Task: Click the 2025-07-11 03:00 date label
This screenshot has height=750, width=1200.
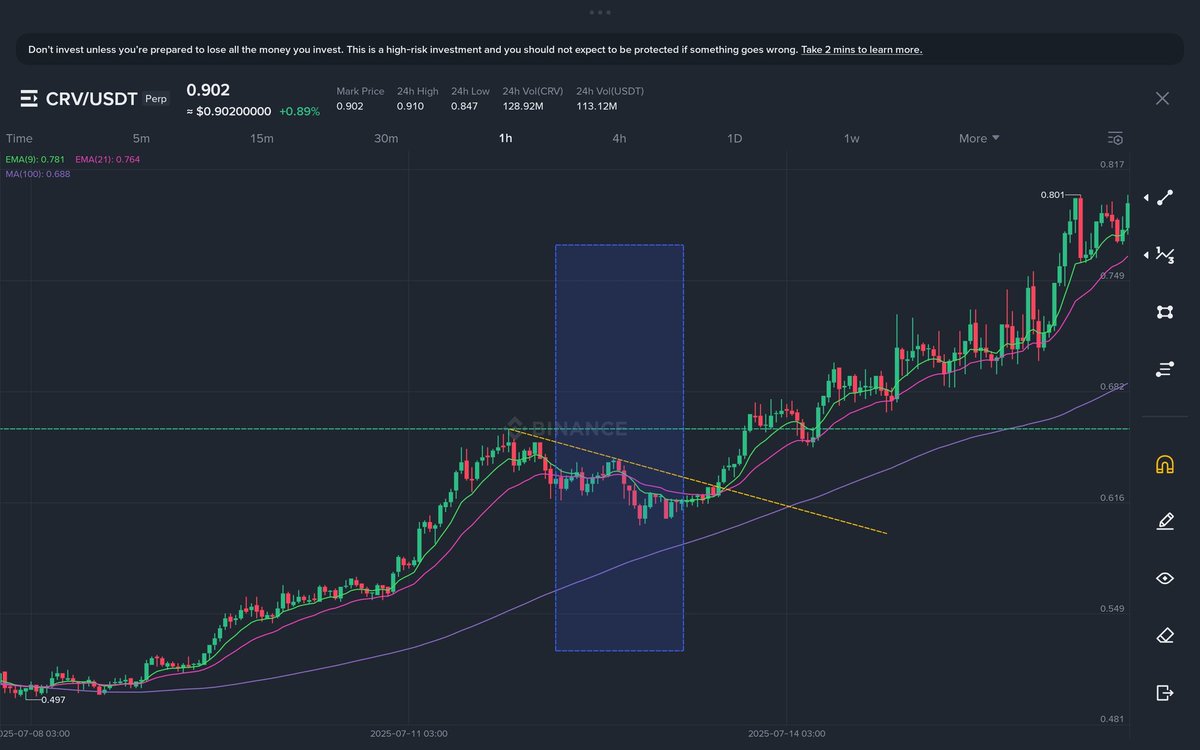Action: click(408, 734)
